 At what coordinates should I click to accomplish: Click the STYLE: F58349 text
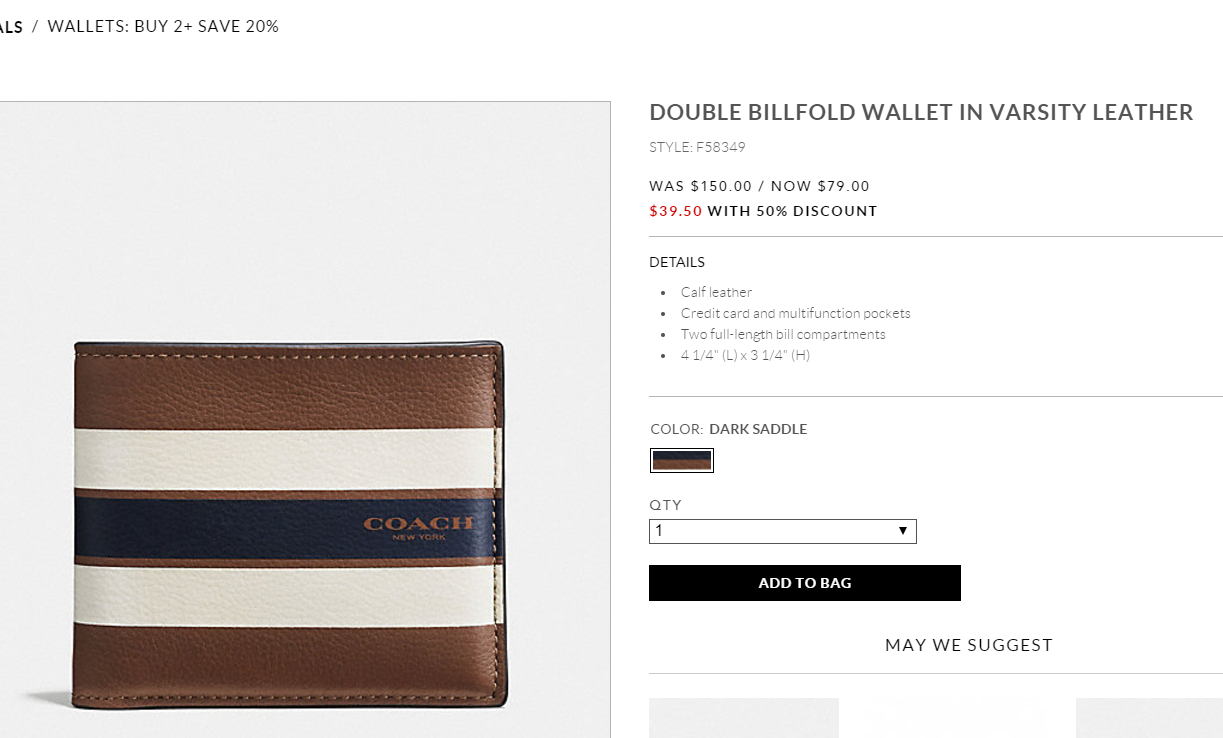tap(697, 147)
